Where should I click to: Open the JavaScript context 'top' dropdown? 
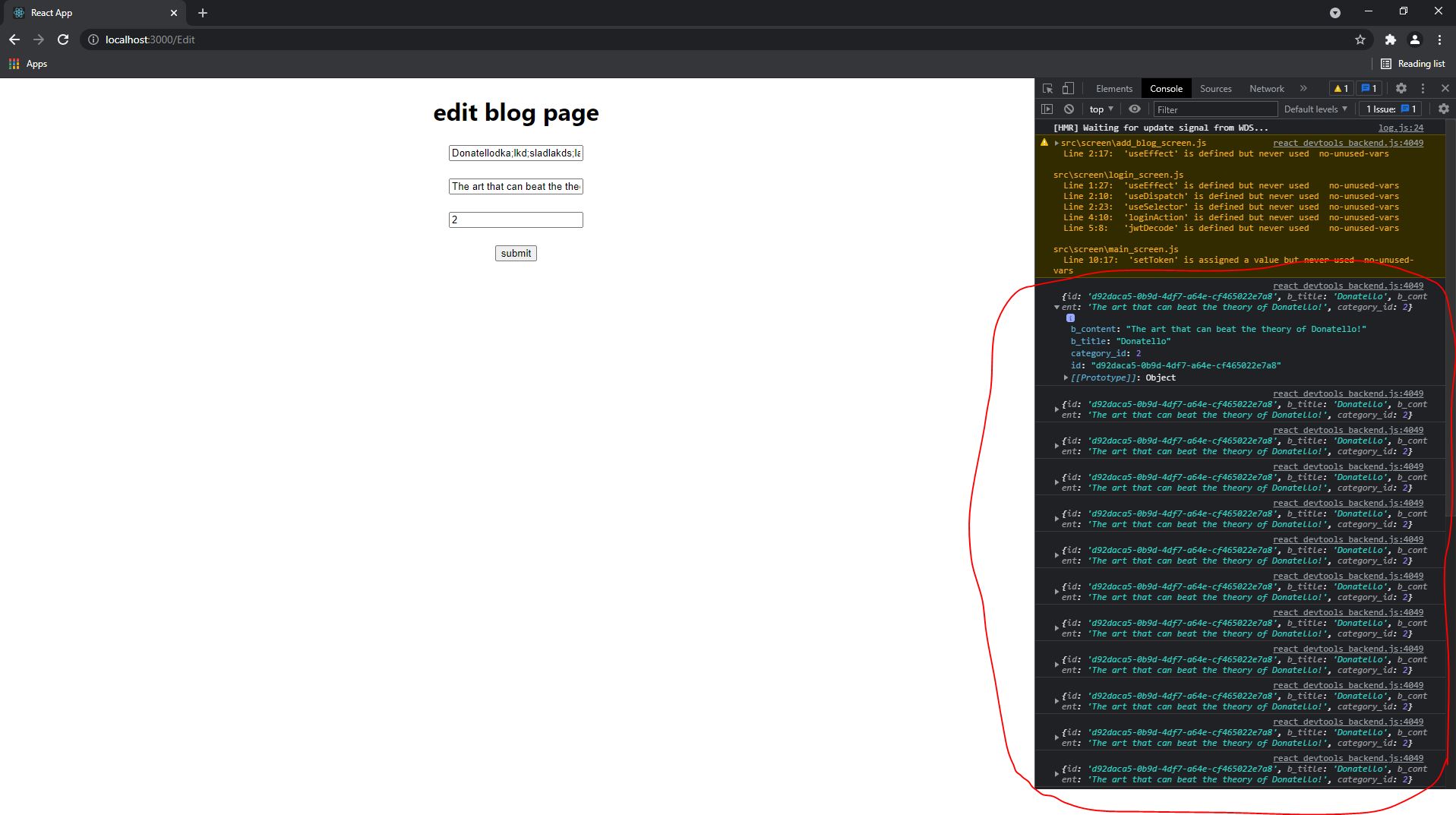tap(1101, 109)
